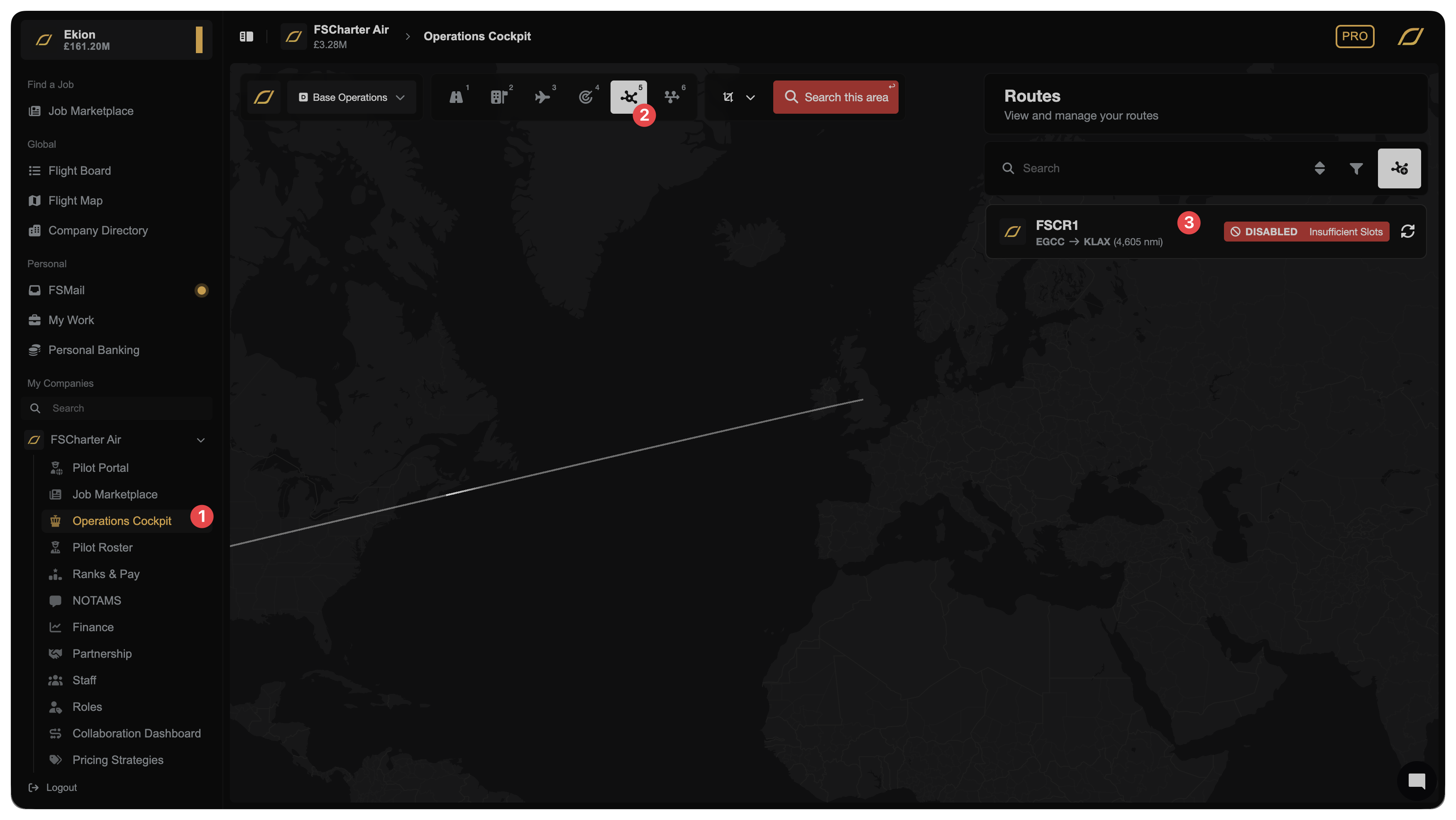This screenshot has width=1456, height=820.
Task: Open the crop area dropdown chevron
Action: [x=750, y=98]
